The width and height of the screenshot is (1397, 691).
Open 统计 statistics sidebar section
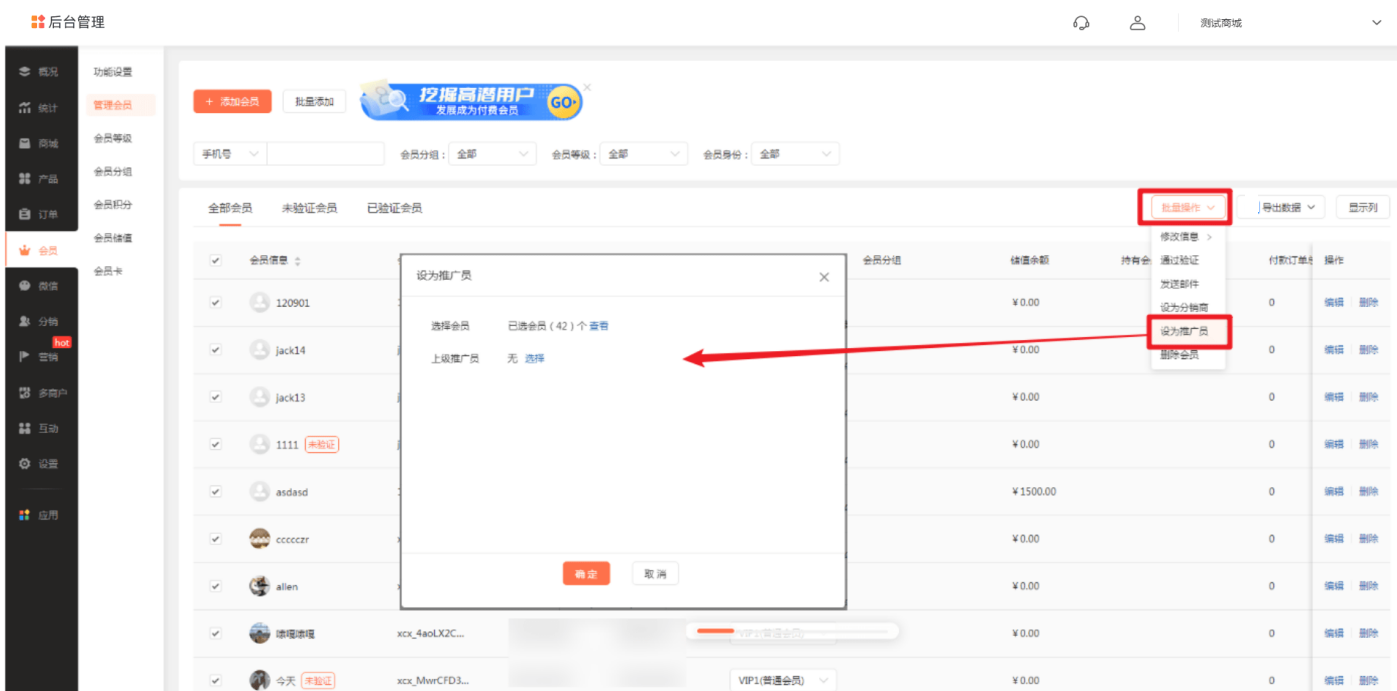[x=39, y=108]
